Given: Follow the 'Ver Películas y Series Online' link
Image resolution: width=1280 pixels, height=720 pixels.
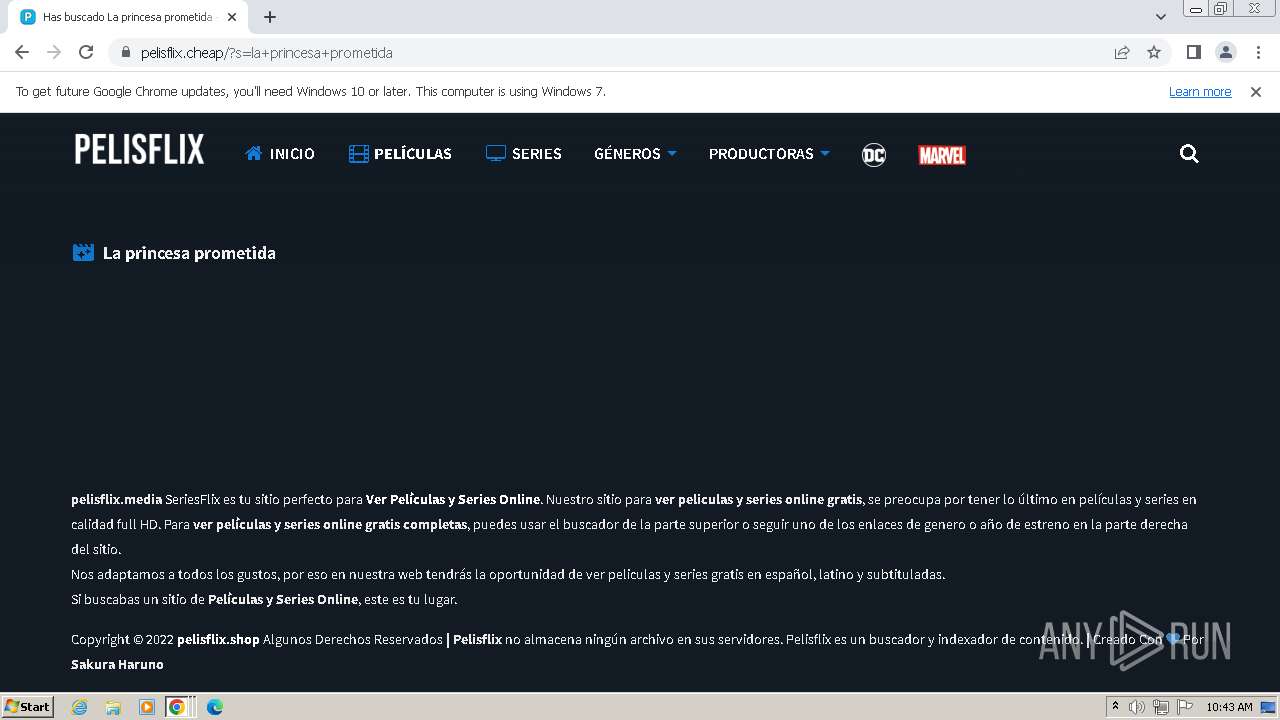Looking at the screenshot, I should click(x=453, y=499).
